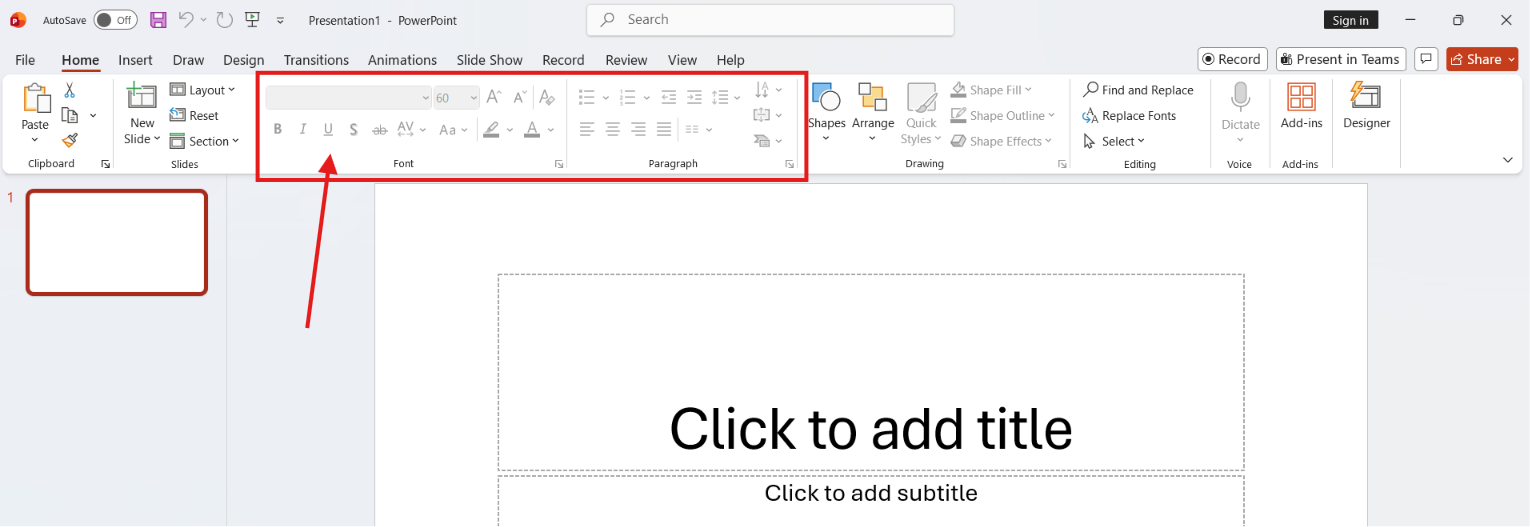Click the Save floppy disk icon
1530x527 pixels.
(158, 20)
